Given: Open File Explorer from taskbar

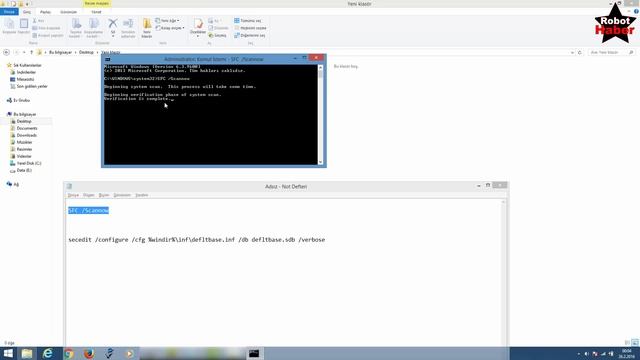Looking at the screenshot, I should [27, 353].
